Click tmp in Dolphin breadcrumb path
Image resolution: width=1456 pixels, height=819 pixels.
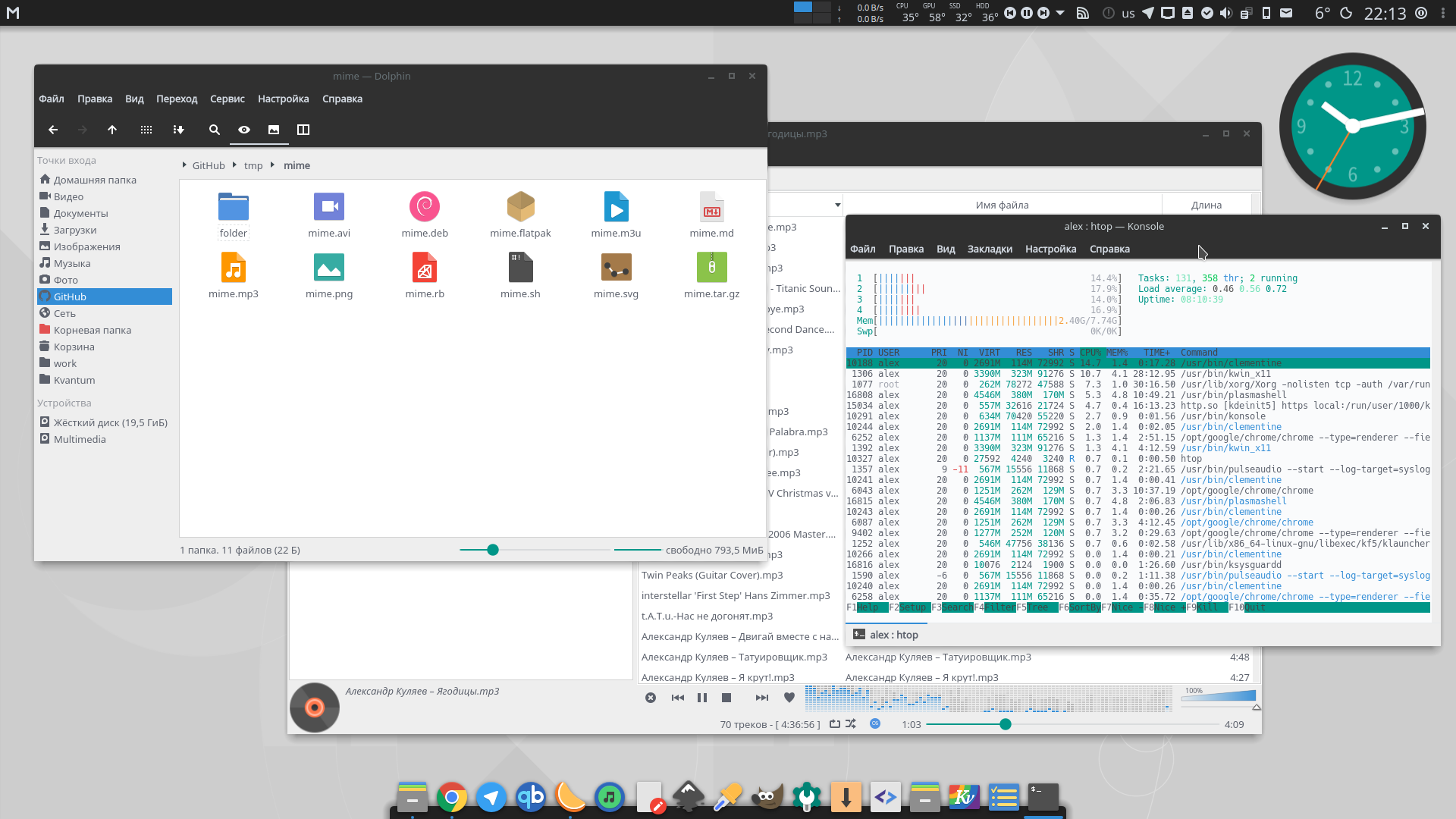click(x=253, y=165)
